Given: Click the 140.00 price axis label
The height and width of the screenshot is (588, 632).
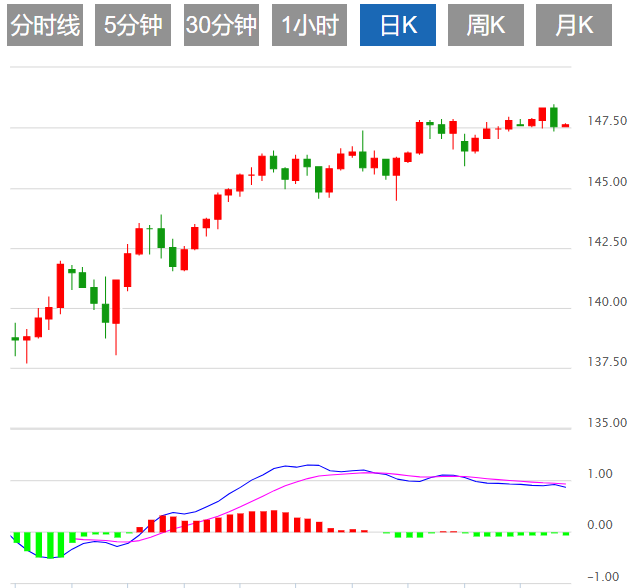Looking at the screenshot, I should pyautogui.click(x=607, y=301).
